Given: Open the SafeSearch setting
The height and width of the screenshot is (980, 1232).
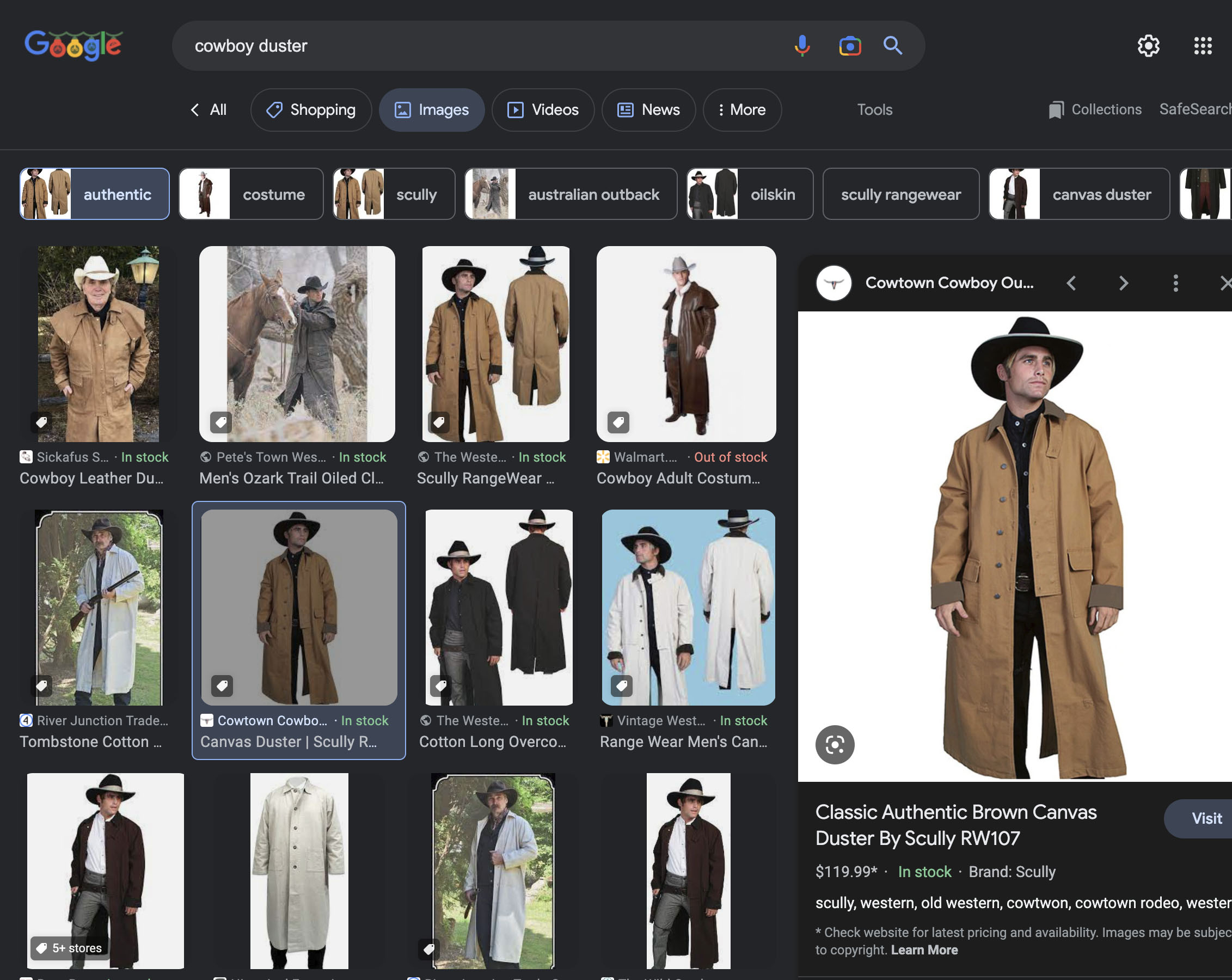Looking at the screenshot, I should pyautogui.click(x=1196, y=109).
